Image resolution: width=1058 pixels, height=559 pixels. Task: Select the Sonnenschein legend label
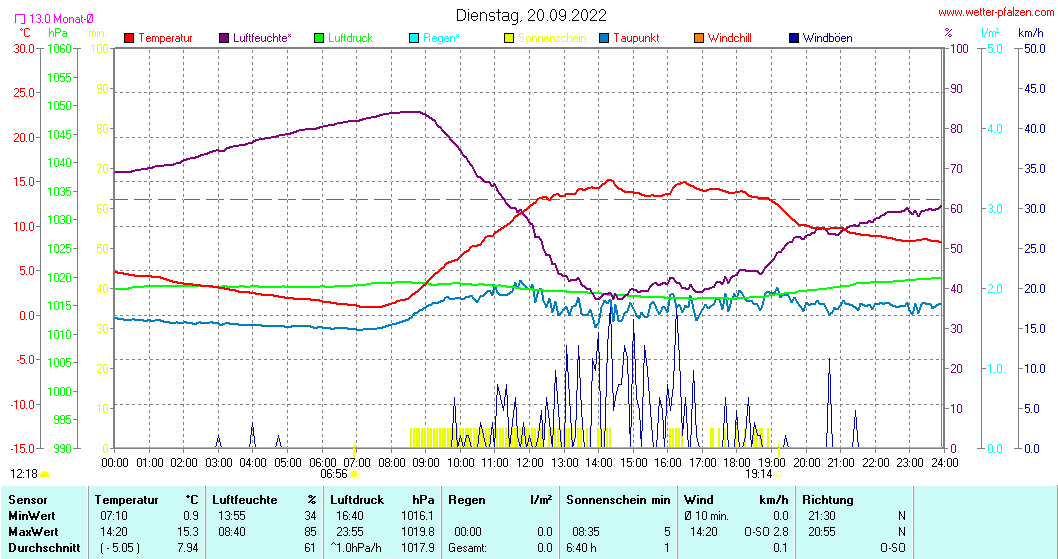point(552,38)
